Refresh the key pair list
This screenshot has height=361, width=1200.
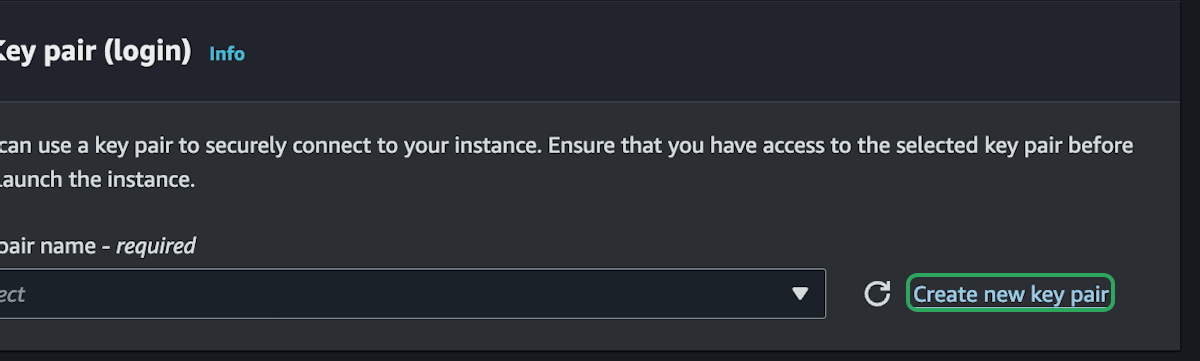(x=877, y=294)
